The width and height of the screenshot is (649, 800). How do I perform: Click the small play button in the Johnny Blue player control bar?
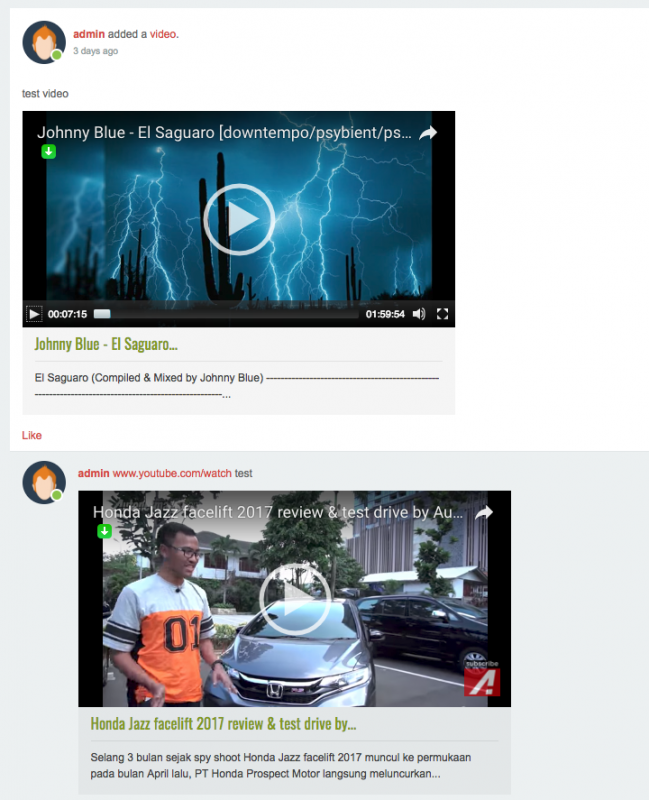34,314
